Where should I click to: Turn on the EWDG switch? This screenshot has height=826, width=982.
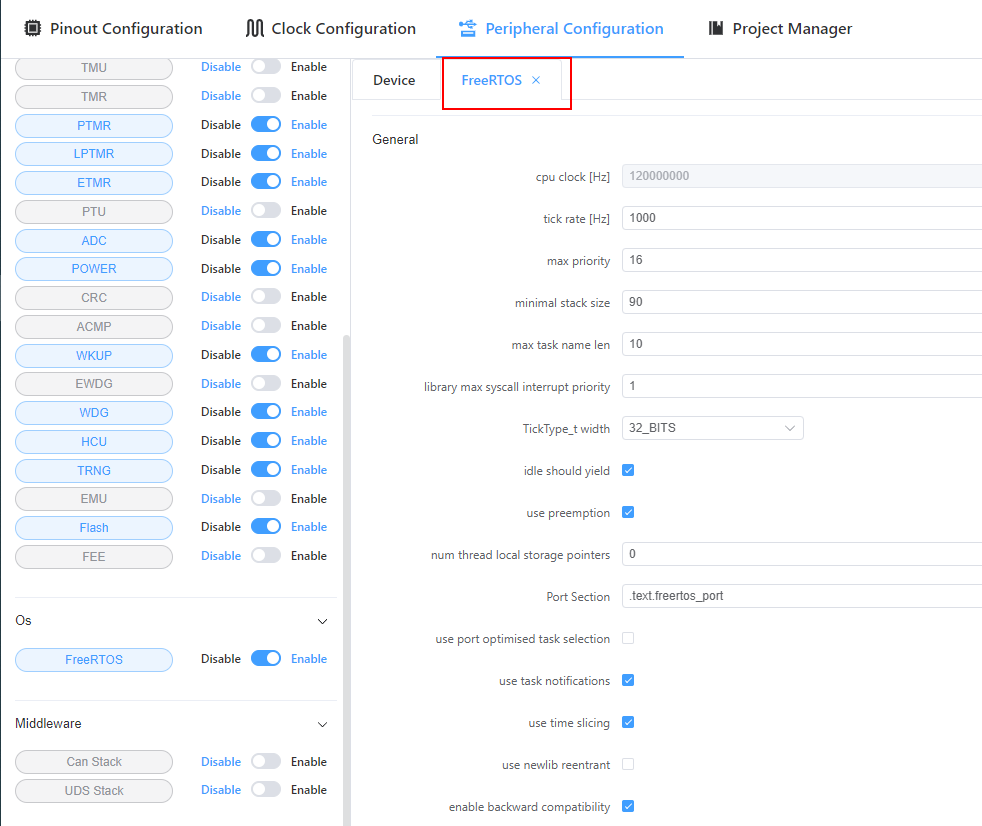(x=266, y=383)
